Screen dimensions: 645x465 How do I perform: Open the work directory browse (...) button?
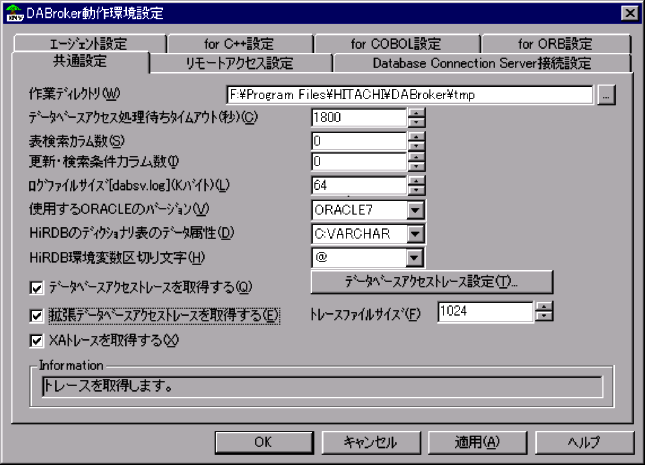click(606, 95)
